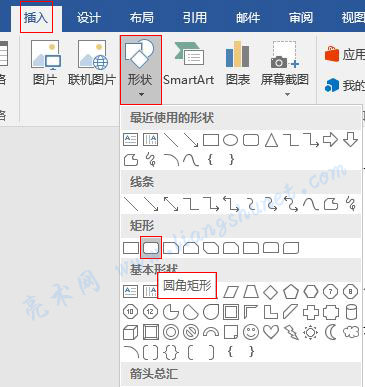Select the lightning bolt shape

point(291,332)
